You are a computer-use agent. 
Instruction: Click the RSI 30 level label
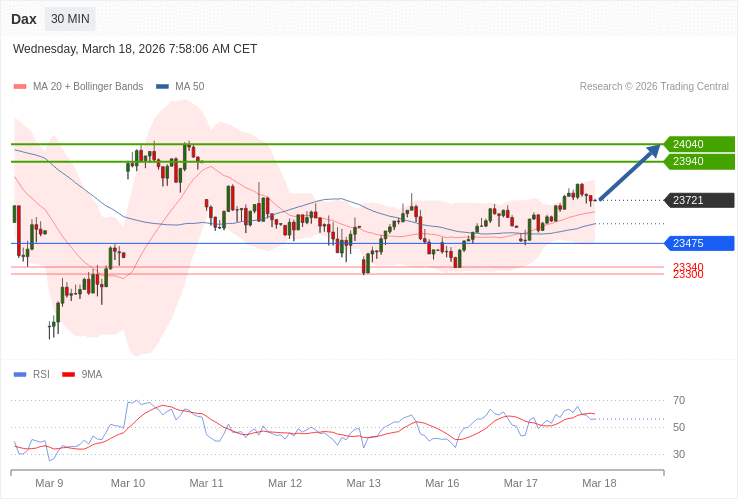tap(679, 454)
